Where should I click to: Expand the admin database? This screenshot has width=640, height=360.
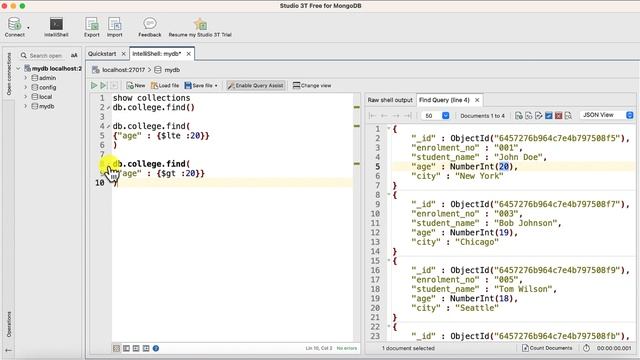click(25, 78)
